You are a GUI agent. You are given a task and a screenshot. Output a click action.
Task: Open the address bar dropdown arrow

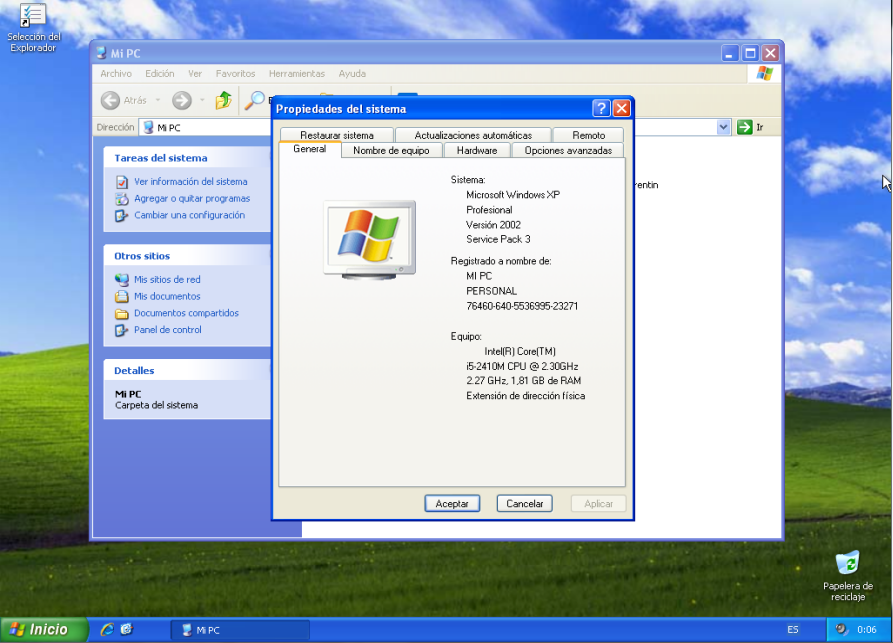pyautogui.click(x=723, y=127)
